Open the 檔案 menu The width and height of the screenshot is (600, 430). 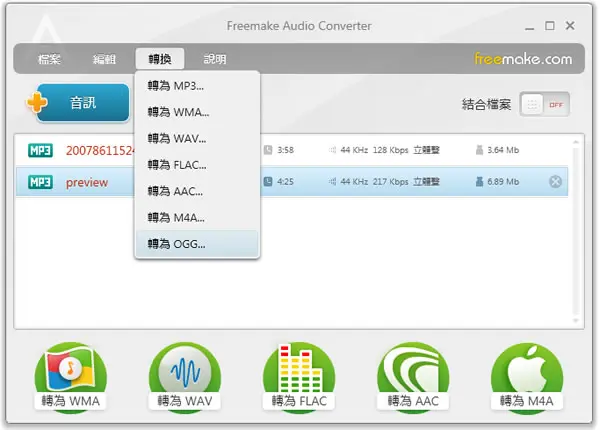click(49, 59)
